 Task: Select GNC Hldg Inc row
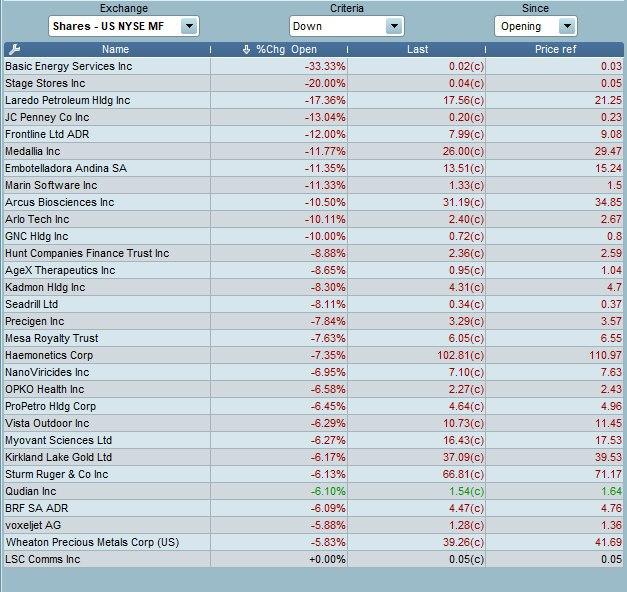pos(314,236)
